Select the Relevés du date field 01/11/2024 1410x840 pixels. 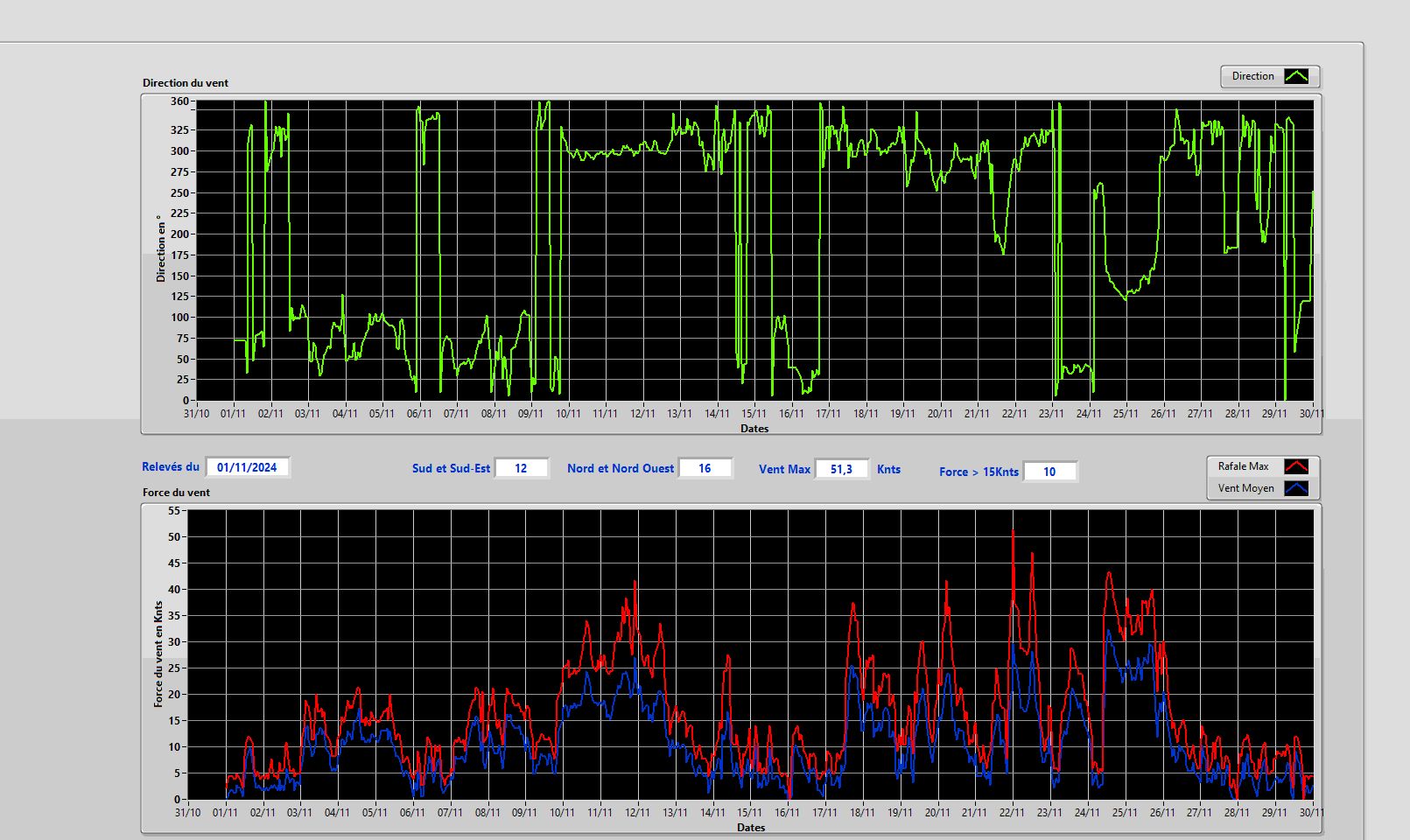[247, 467]
